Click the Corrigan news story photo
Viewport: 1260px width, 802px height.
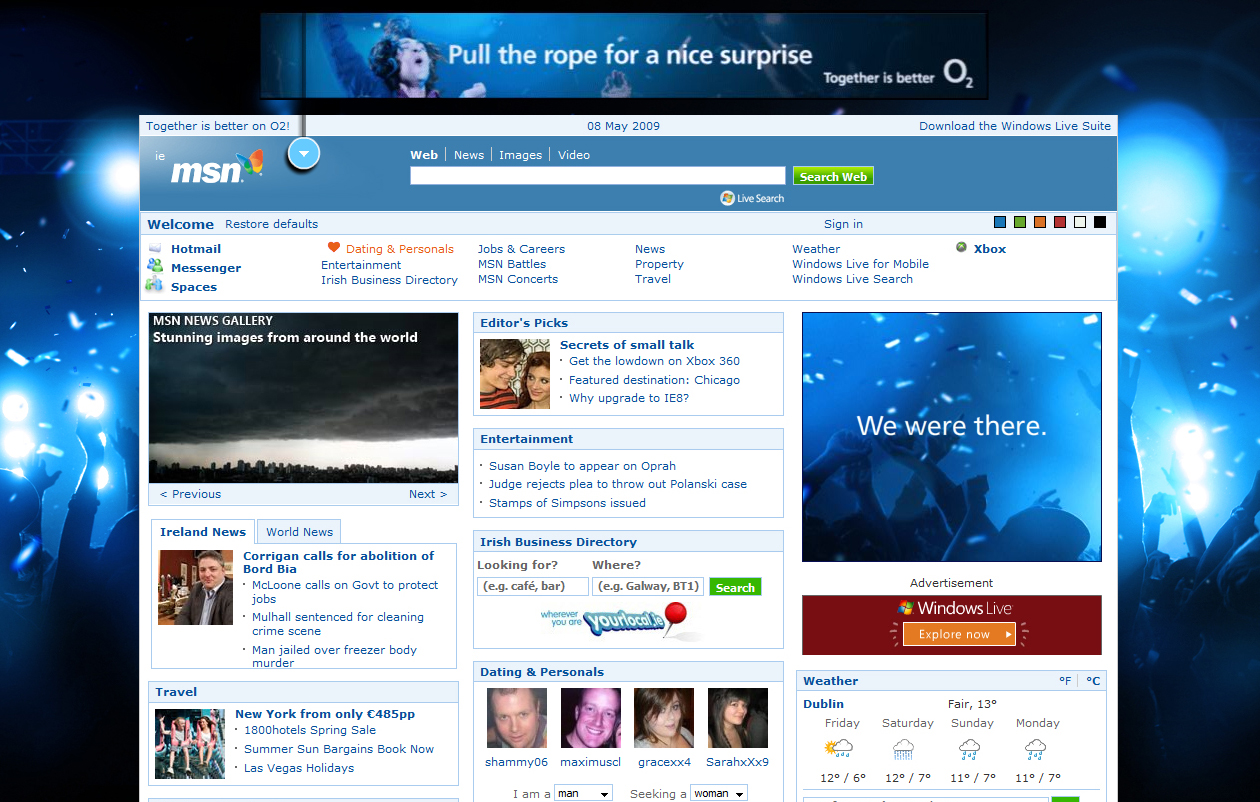click(195, 587)
